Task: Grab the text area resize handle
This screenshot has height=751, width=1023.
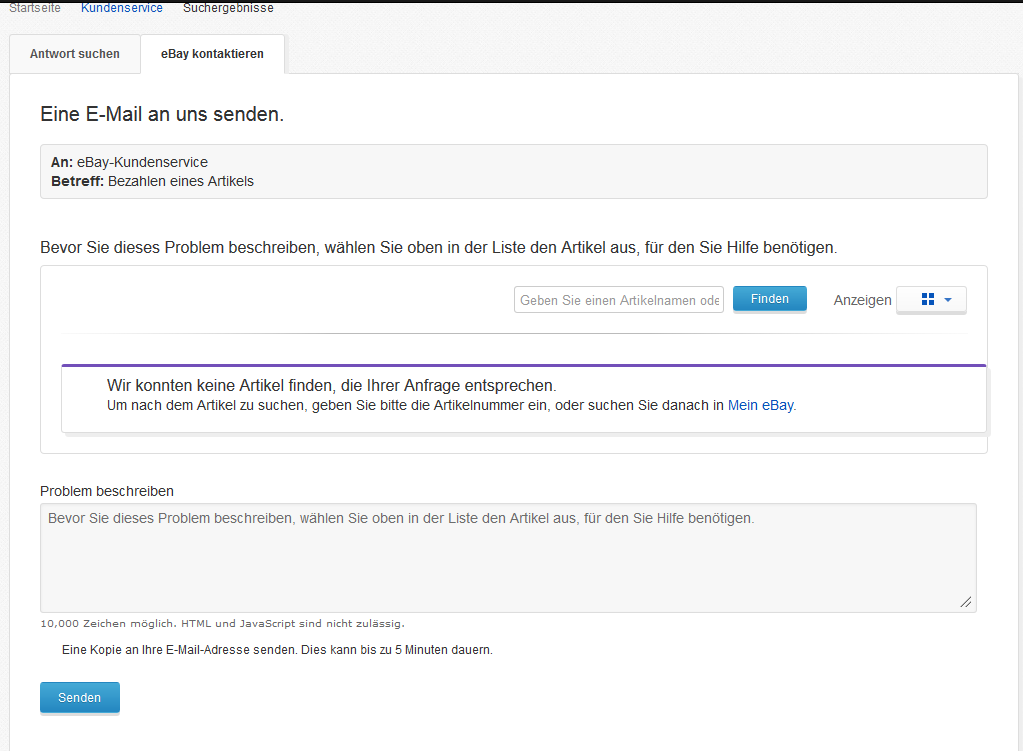Action: (966, 602)
